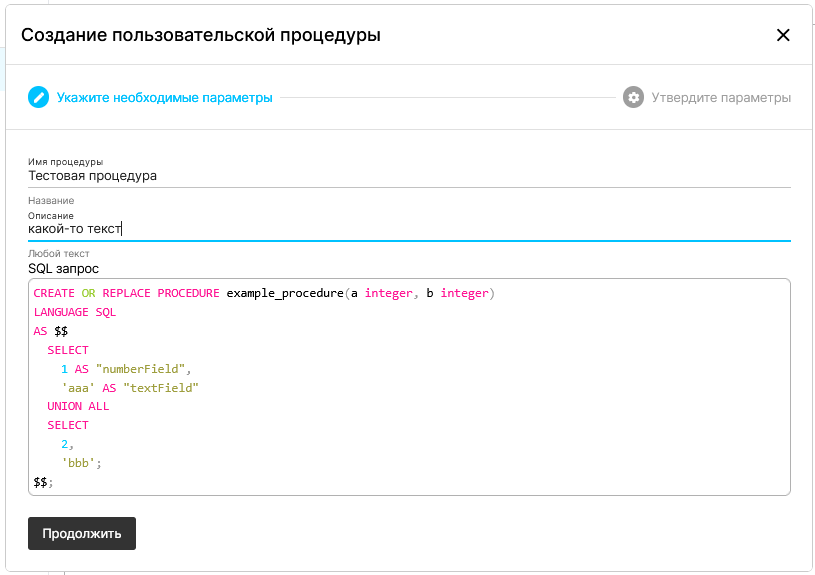
Task: Click the dialog title 'Создание пользовательской процедуры'
Action: coord(201,35)
